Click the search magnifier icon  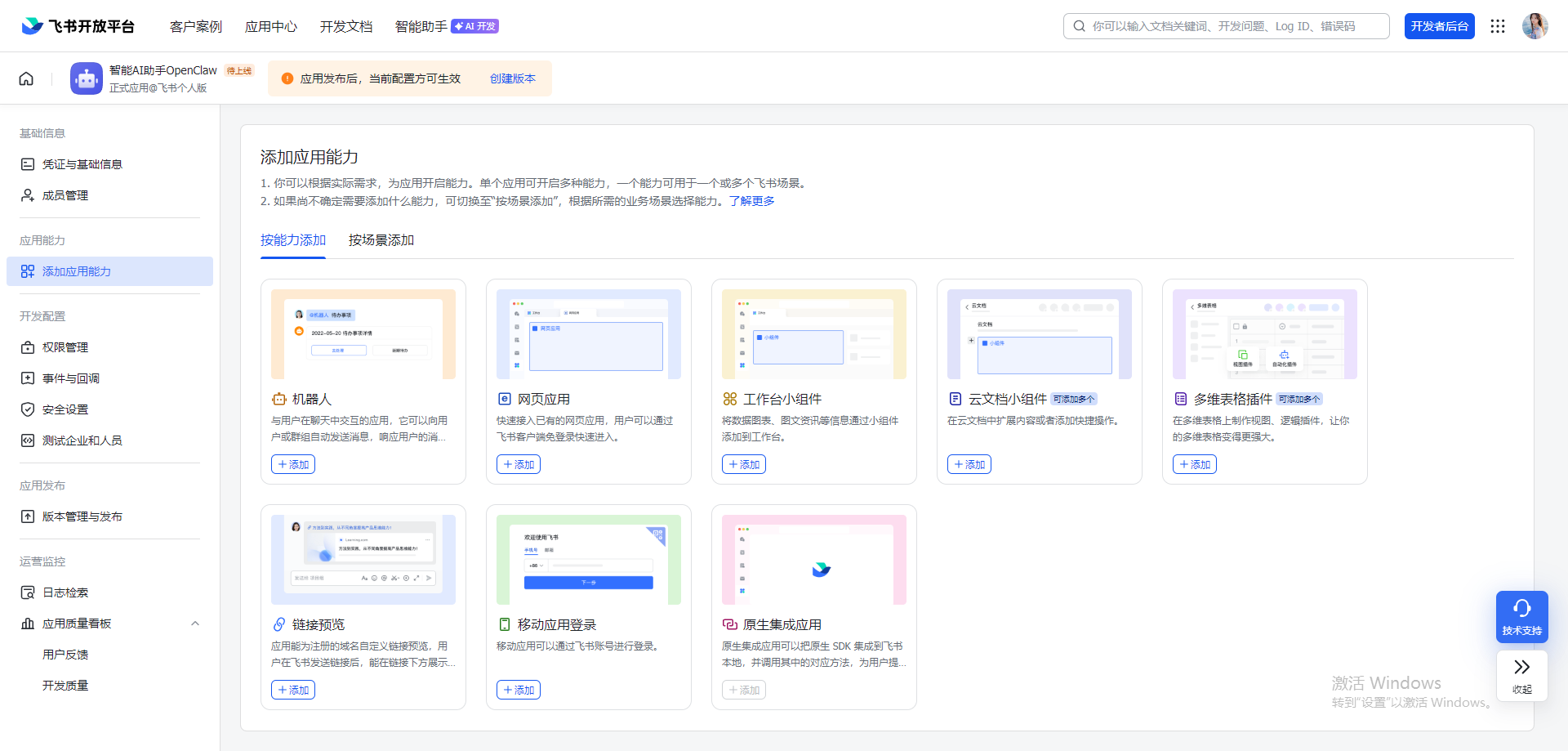coord(1079,26)
